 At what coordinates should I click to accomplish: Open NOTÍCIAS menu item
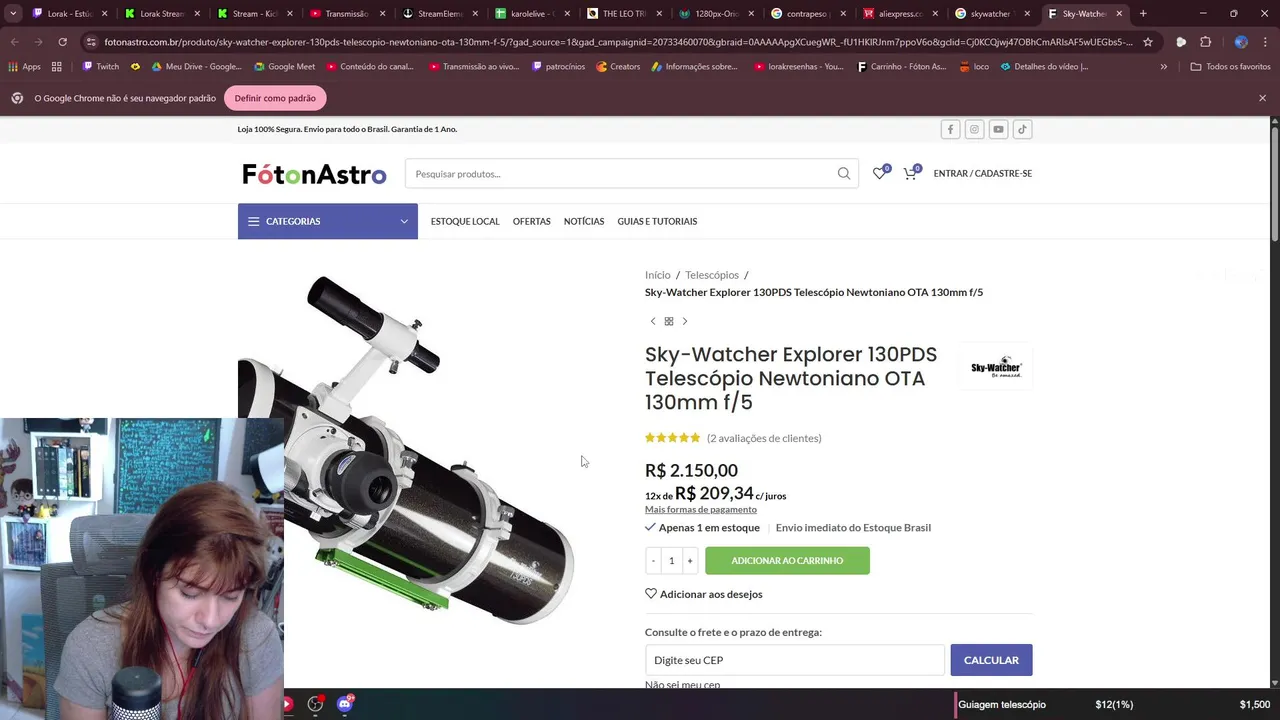[584, 222]
